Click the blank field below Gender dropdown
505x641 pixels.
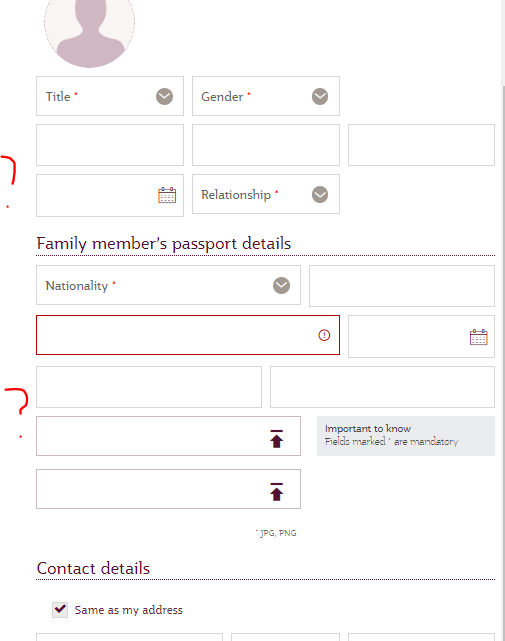tap(266, 145)
